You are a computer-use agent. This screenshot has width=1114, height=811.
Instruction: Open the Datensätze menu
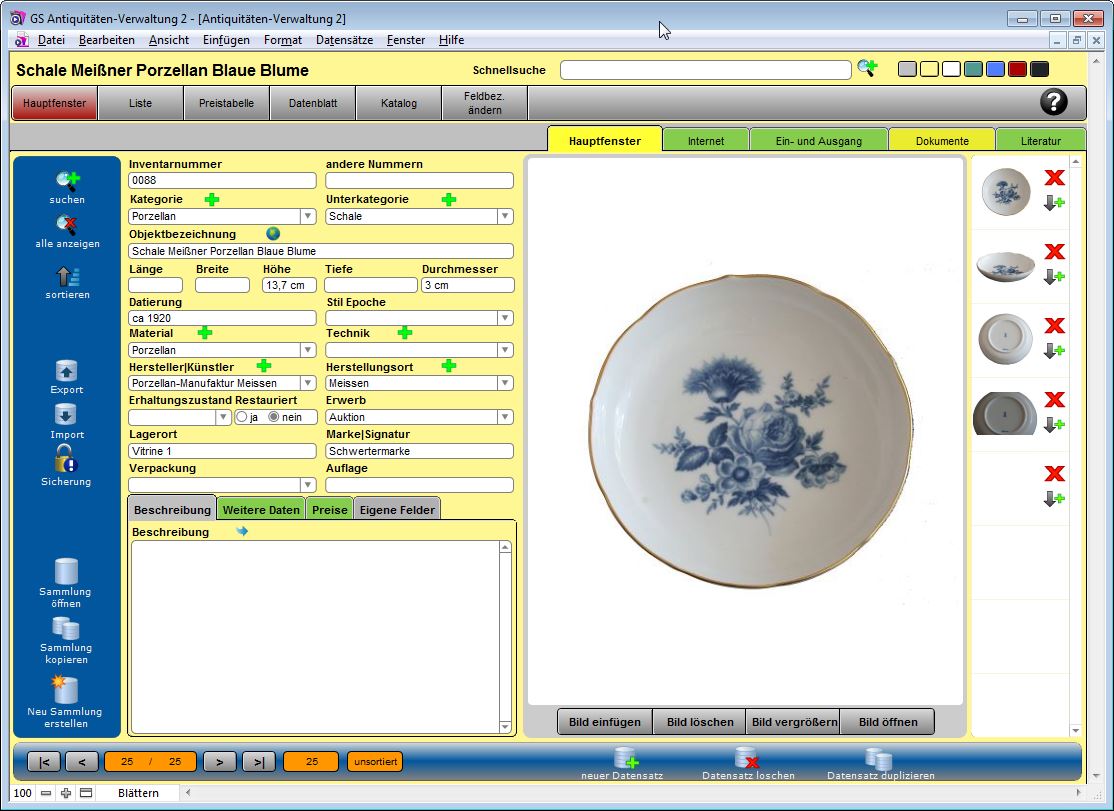pos(344,40)
